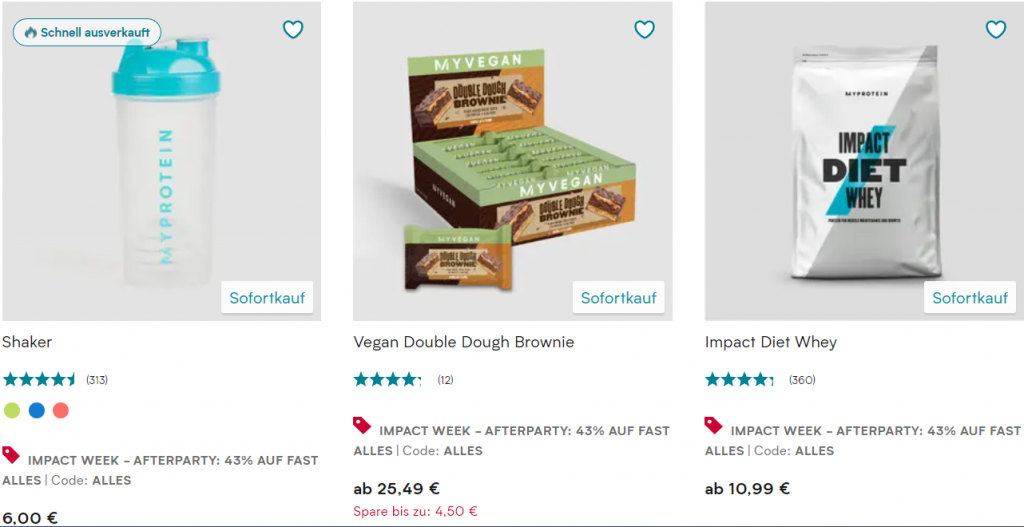Click Sofortkauf on the Shaker
This screenshot has width=1024, height=527.
point(267,298)
